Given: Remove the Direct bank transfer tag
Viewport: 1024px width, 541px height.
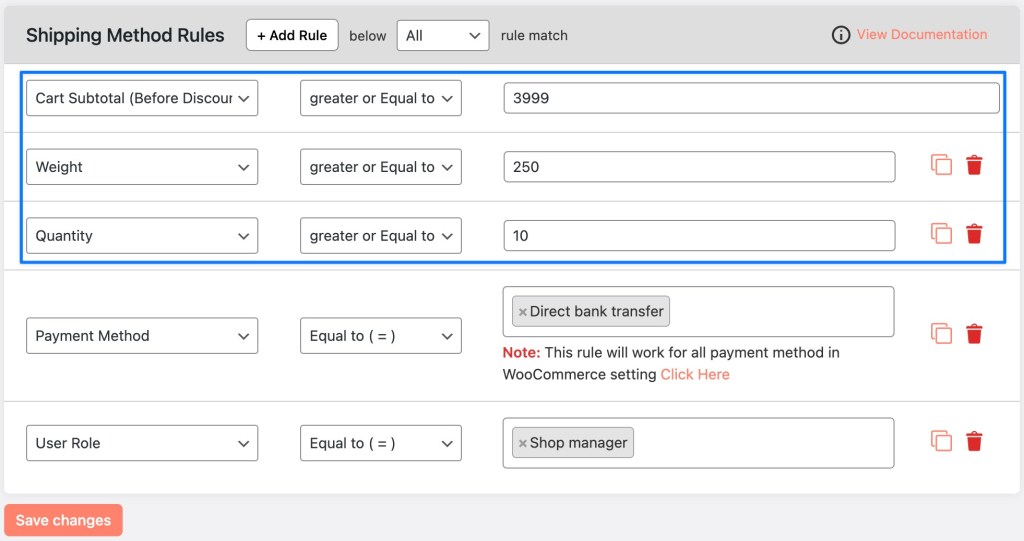Looking at the screenshot, I should [x=522, y=312].
